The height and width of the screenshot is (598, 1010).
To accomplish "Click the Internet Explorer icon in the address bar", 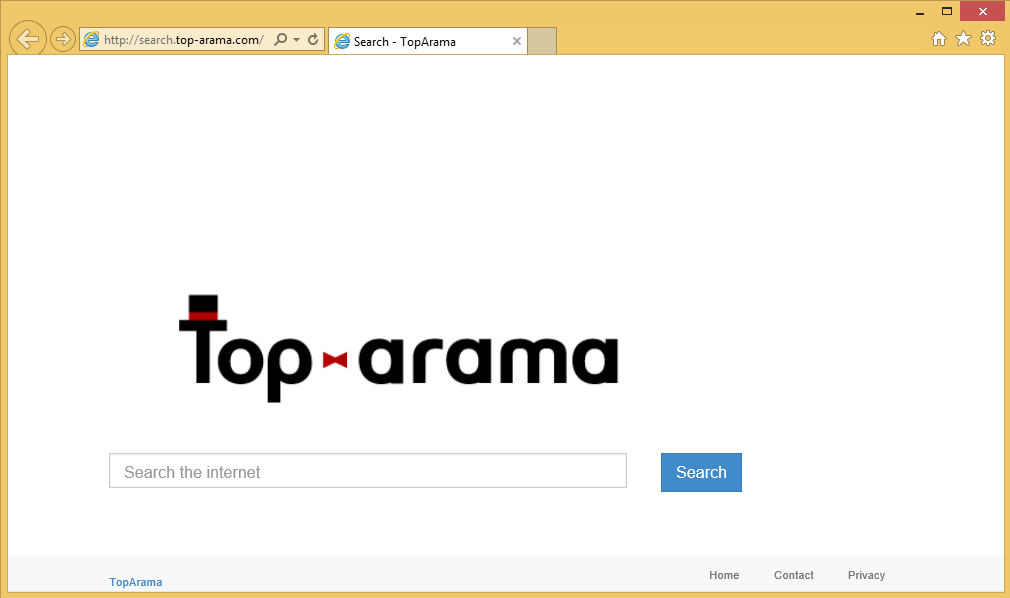I will point(91,39).
